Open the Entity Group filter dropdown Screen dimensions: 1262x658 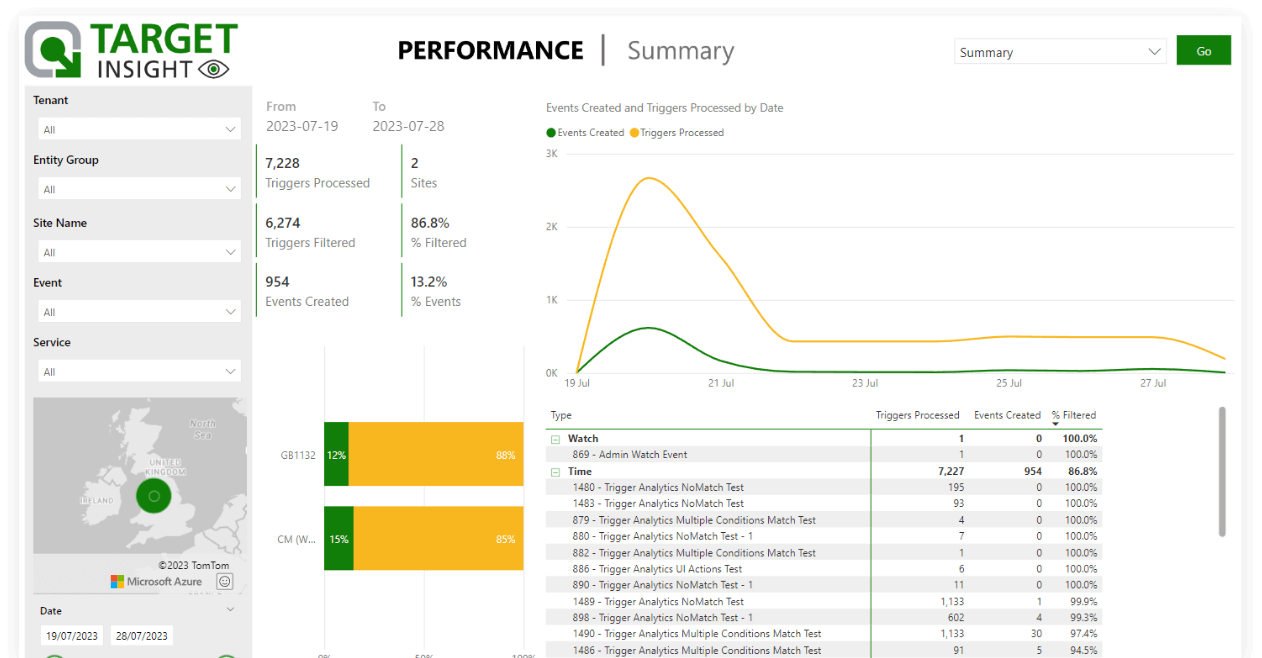pos(139,189)
